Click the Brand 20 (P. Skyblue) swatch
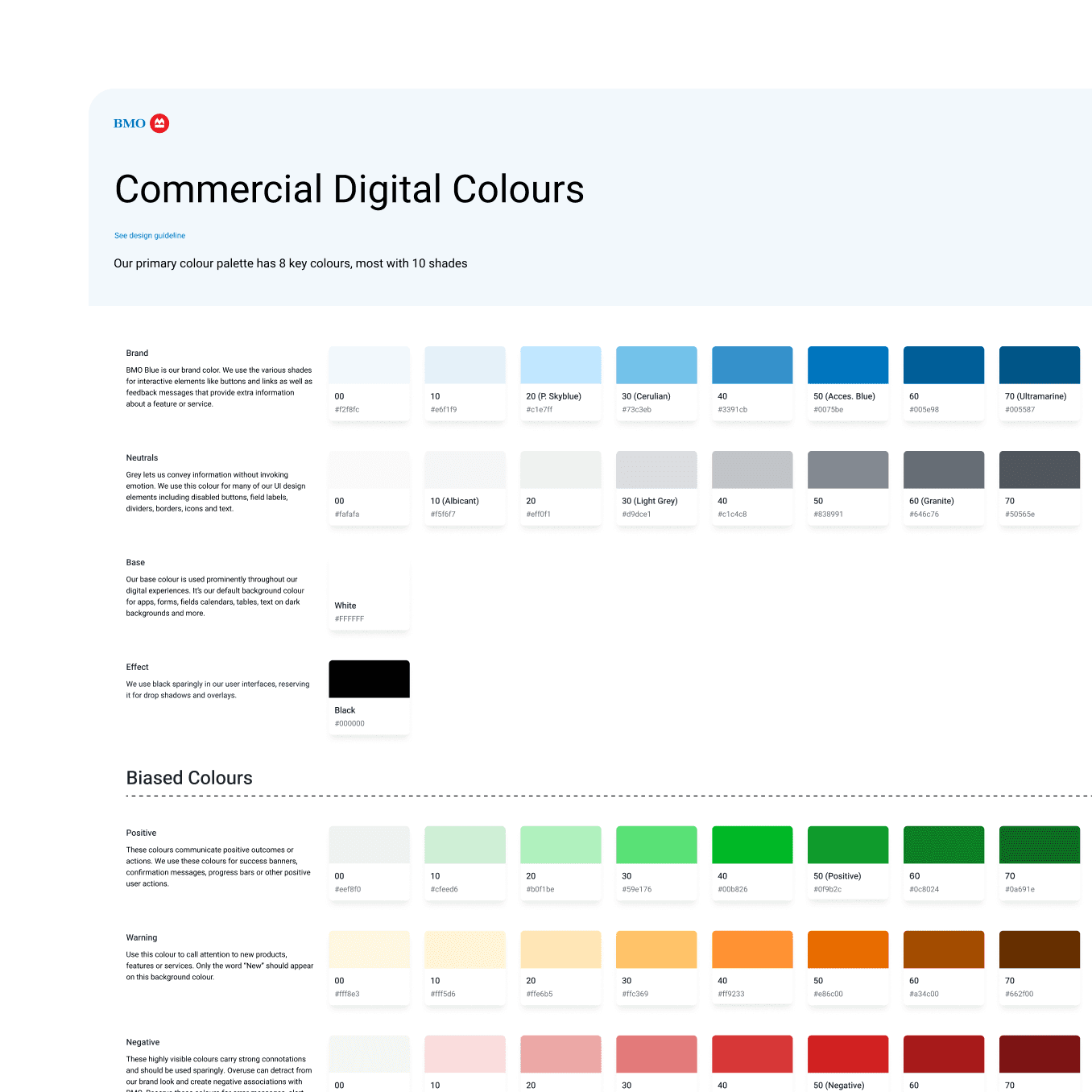The width and height of the screenshot is (1092, 1092). [x=560, y=365]
